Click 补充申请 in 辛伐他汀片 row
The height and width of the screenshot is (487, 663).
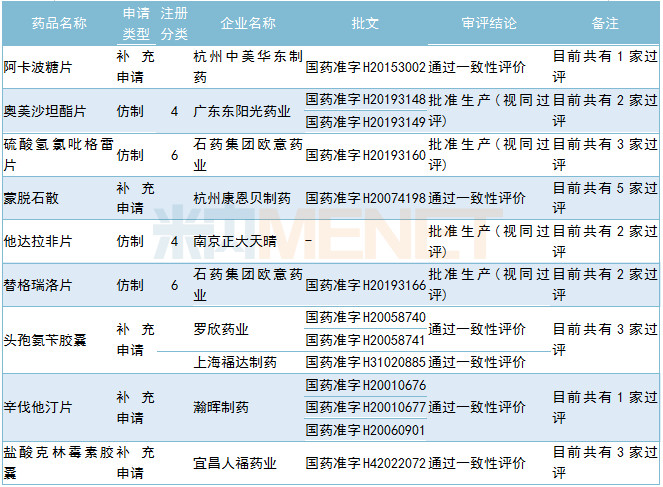pyautogui.click(x=135, y=407)
